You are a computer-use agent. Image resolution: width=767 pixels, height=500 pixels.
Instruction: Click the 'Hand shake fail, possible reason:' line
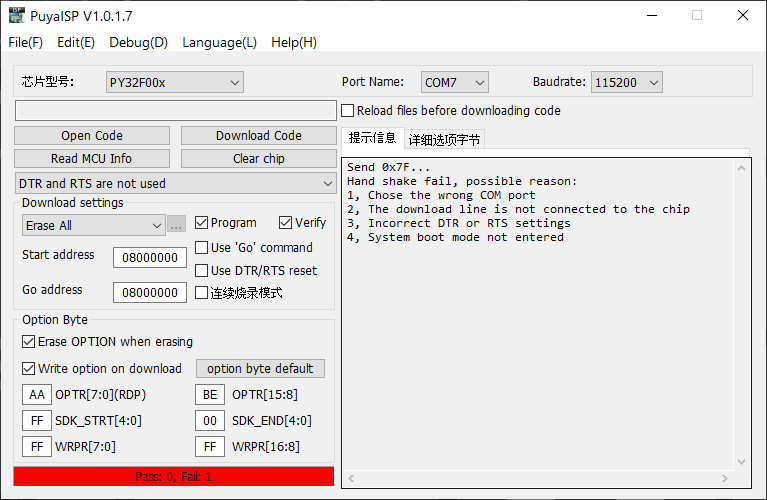coord(462,182)
